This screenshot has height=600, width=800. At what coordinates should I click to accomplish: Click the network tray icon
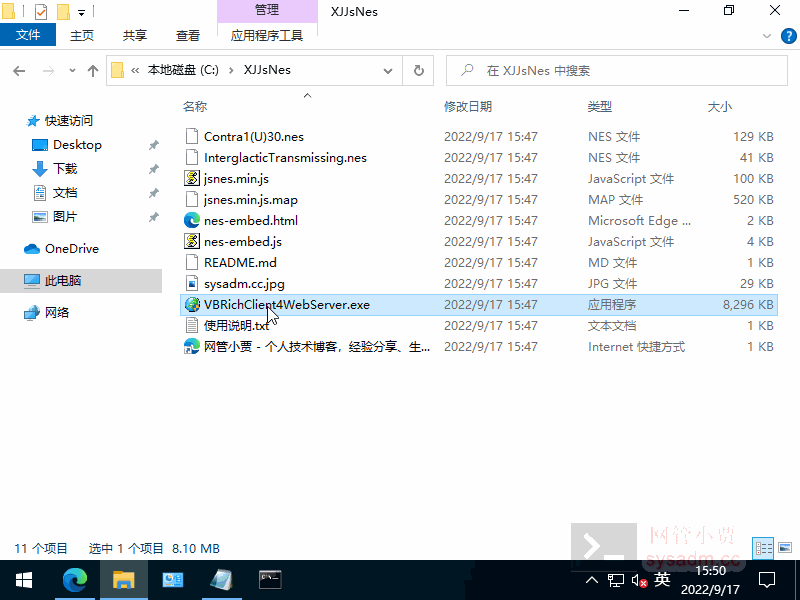pos(616,580)
